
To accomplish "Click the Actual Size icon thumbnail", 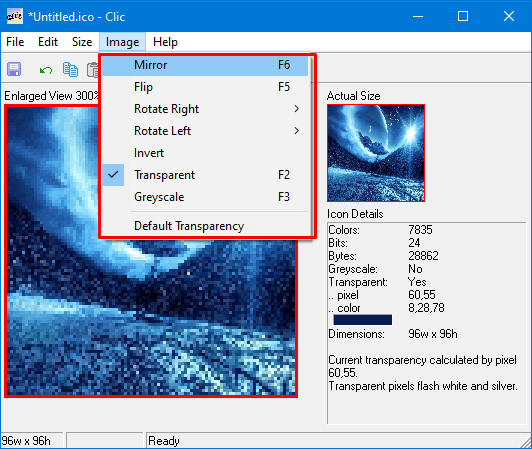I will click(376, 153).
